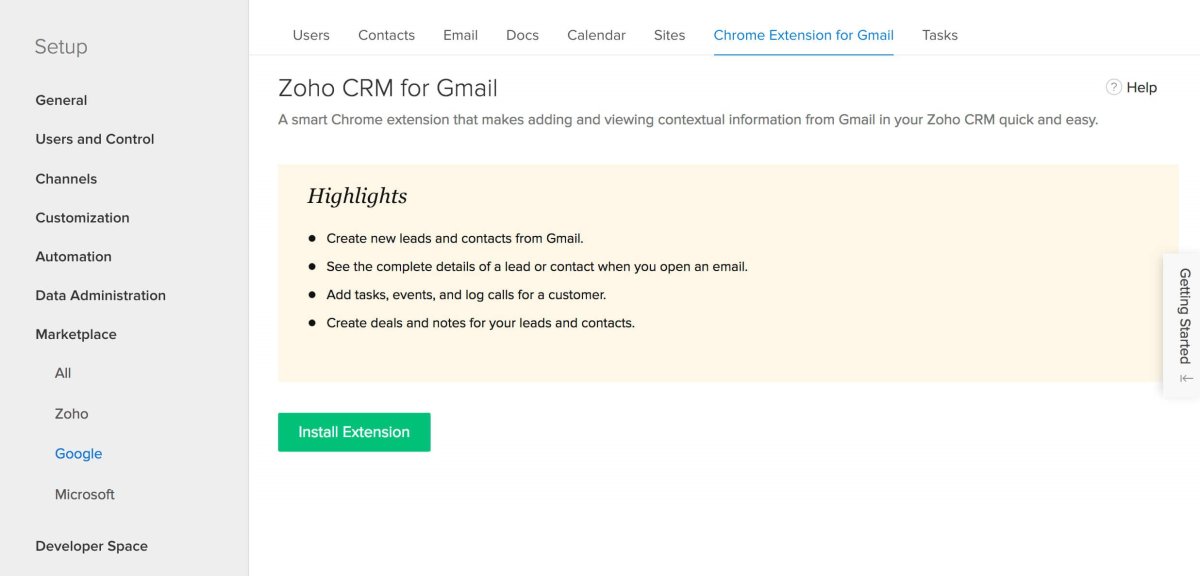1200x576 pixels.
Task: Open the Tasks tab
Action: coord(940,35)
